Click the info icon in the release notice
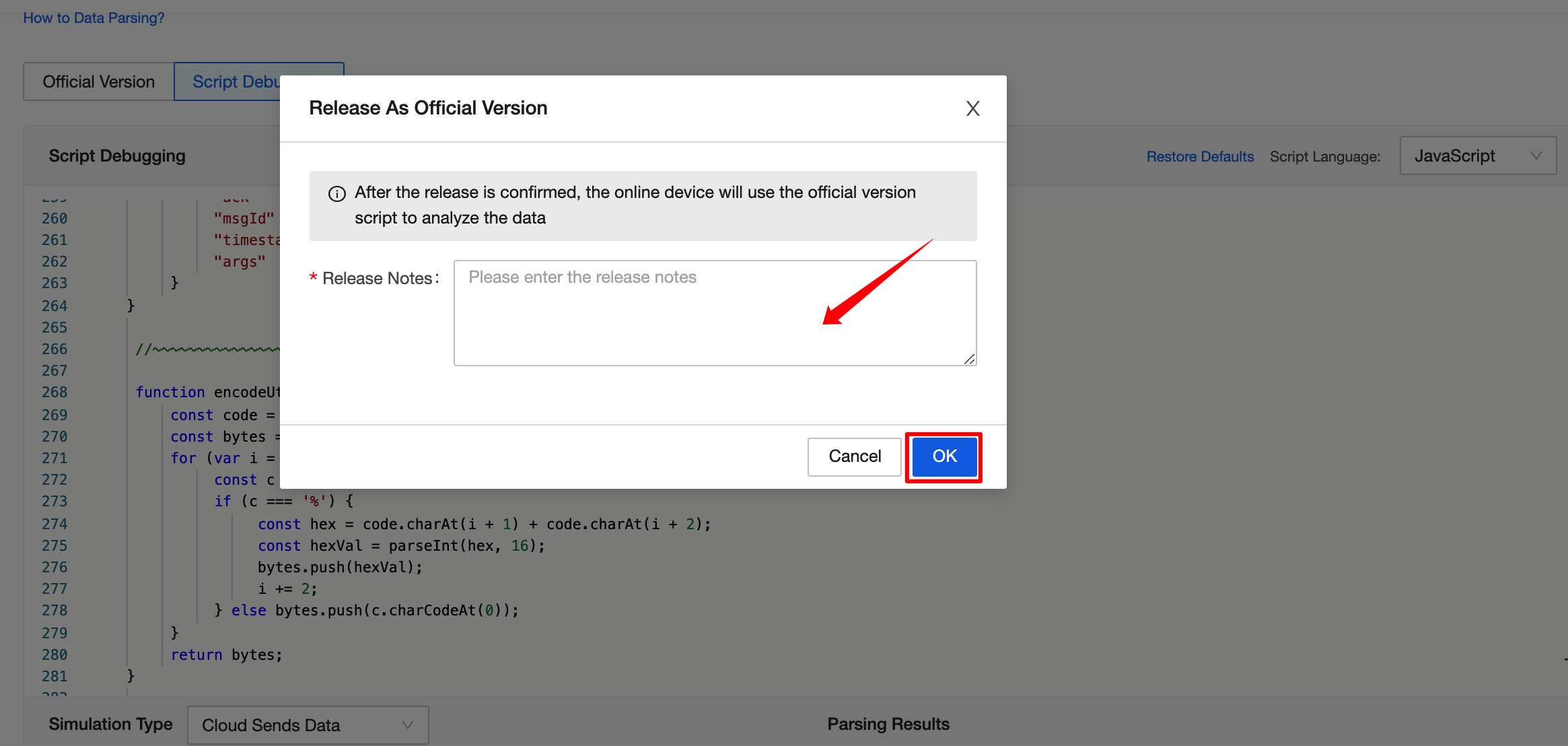This screenshot has width=1568, height=746. pyautogui.click(x=336, y=193)
